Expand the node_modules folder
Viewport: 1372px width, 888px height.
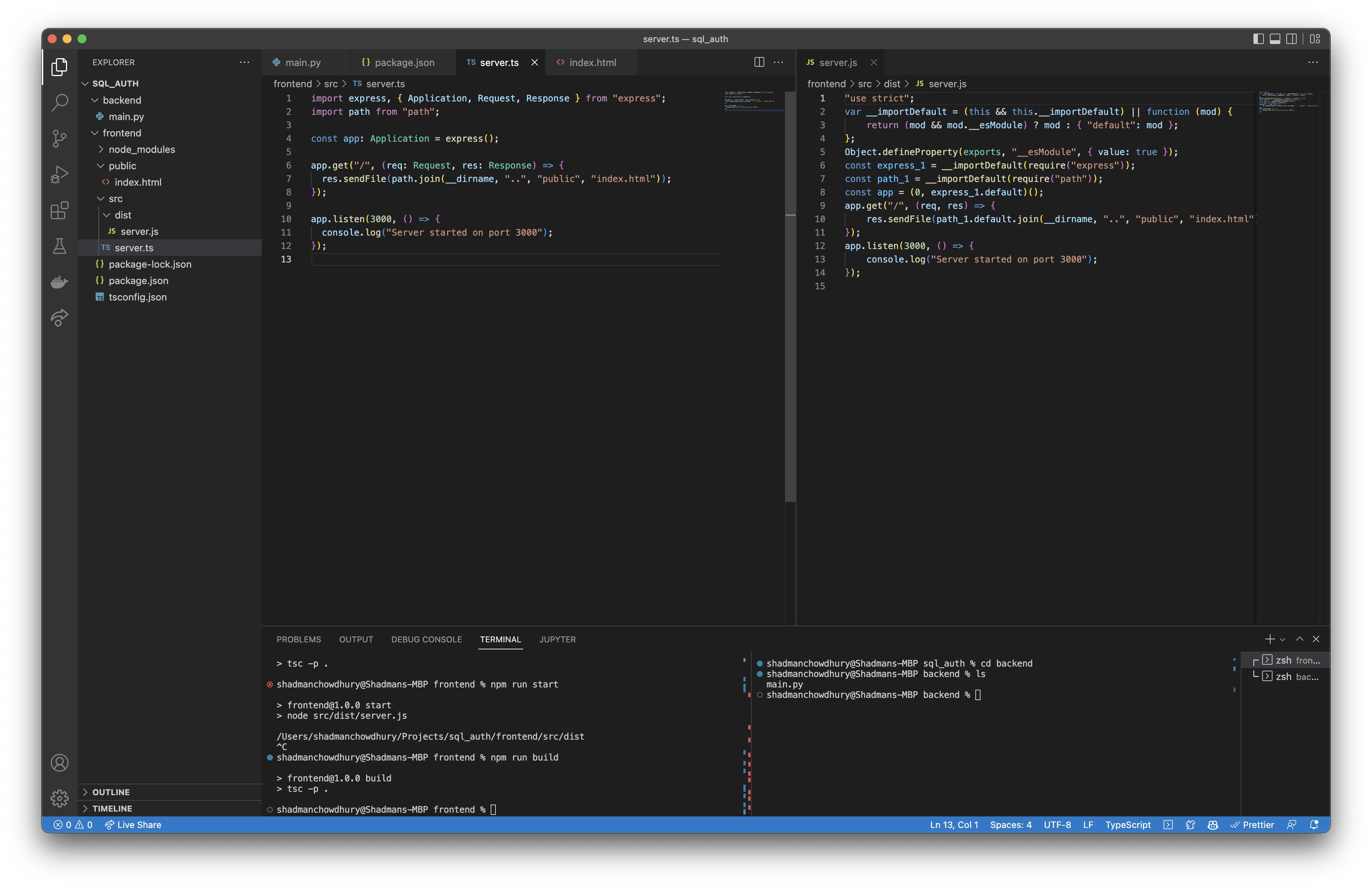pyautogui.click(x=170, y=149)
